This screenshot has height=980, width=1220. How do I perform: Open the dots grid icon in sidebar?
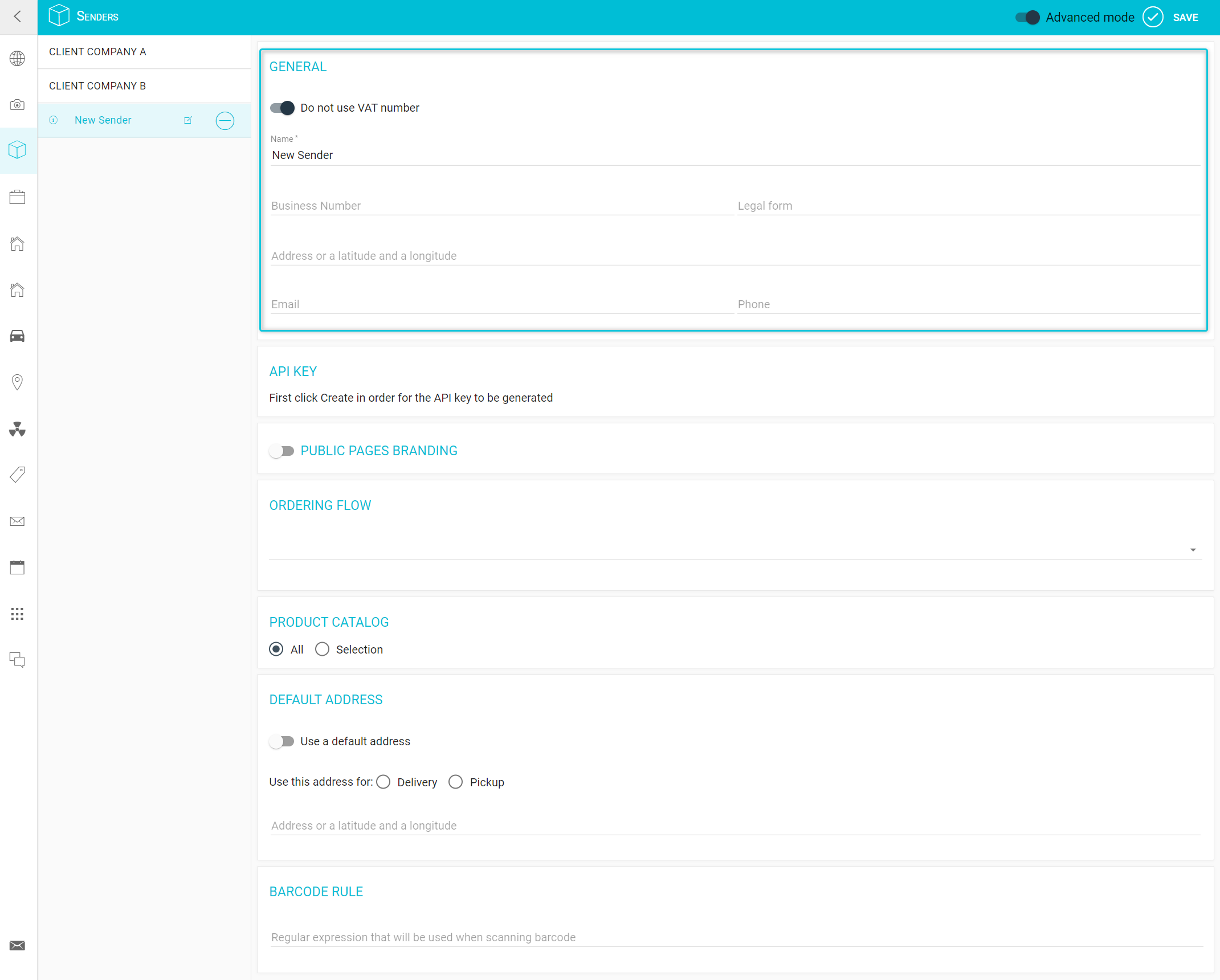[18, 614]
